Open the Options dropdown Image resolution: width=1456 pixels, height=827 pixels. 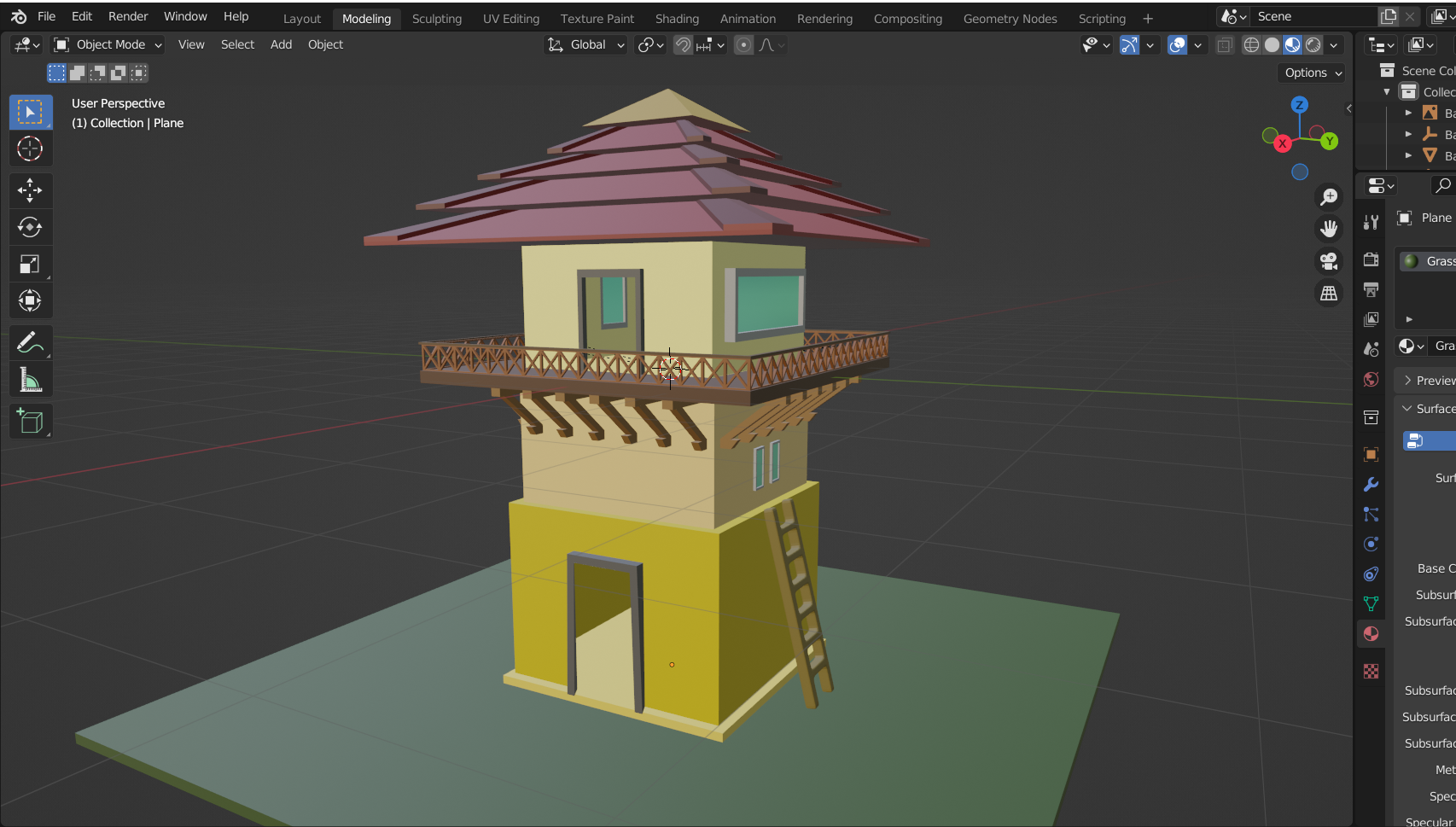pos(1313,73)
